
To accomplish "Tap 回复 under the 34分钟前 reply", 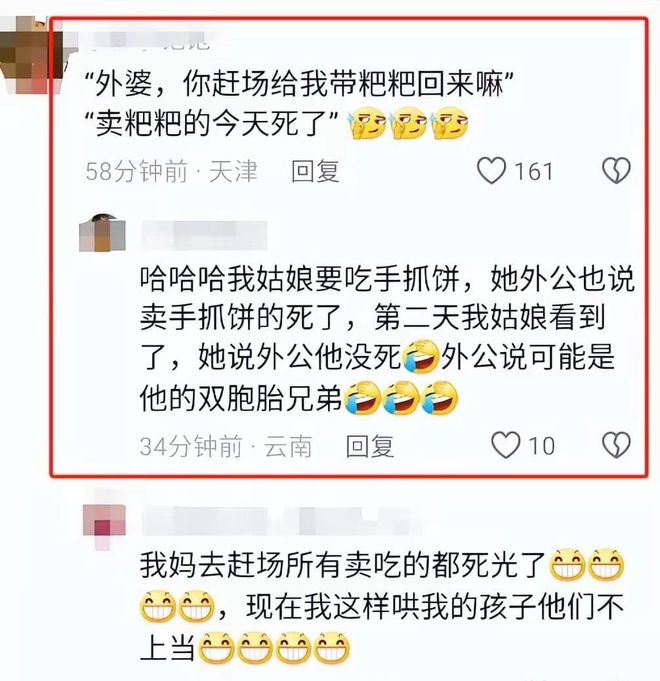I will pyautogui.click(x=370, y=446).
